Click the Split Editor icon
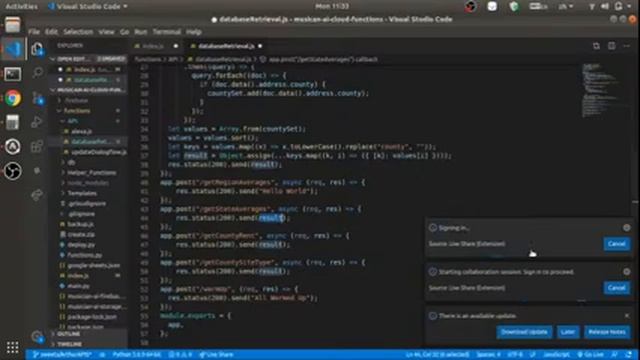 [611, 46]
